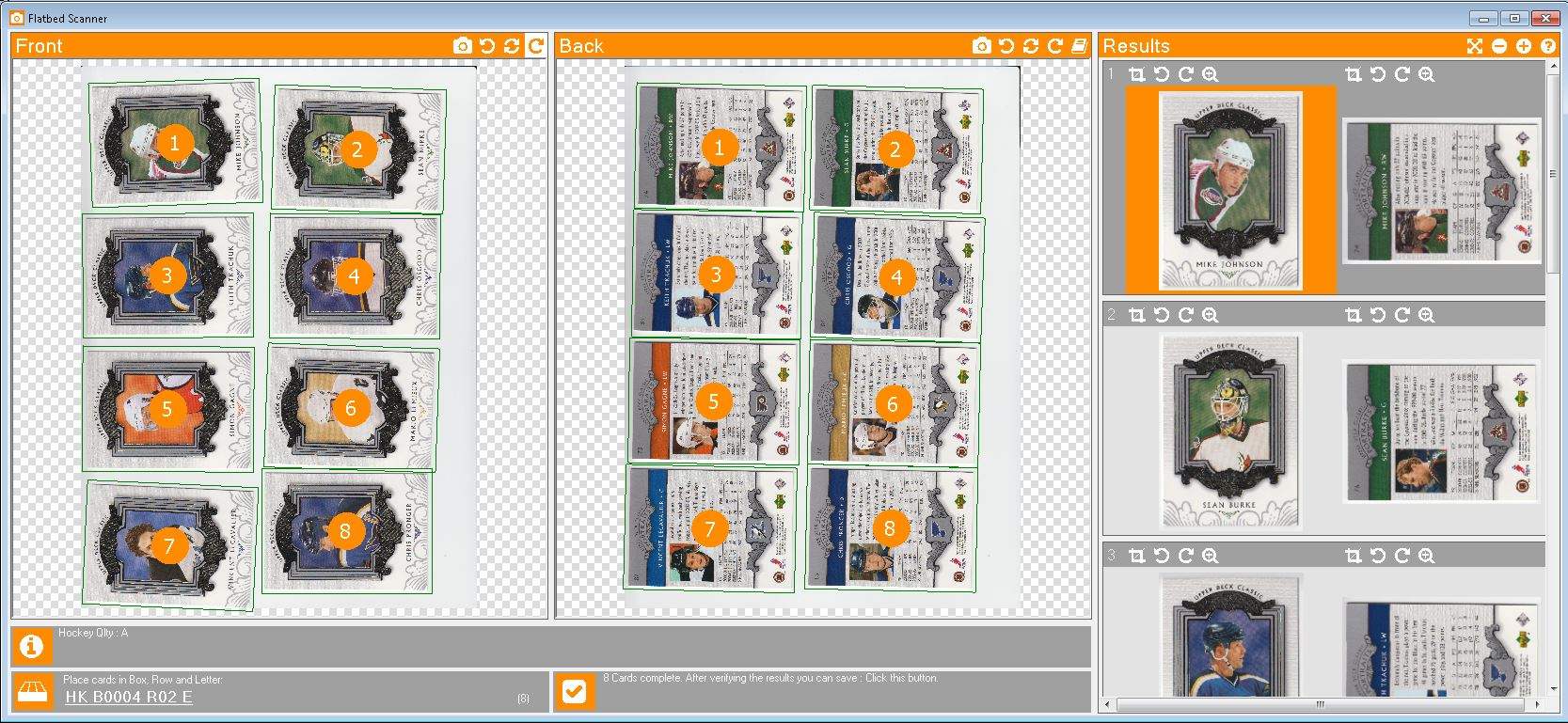Click the Back panel flip/refresh arrows icon
Image resolution: width=1568 pixels, height=723 pixels.
point(1031,46)
